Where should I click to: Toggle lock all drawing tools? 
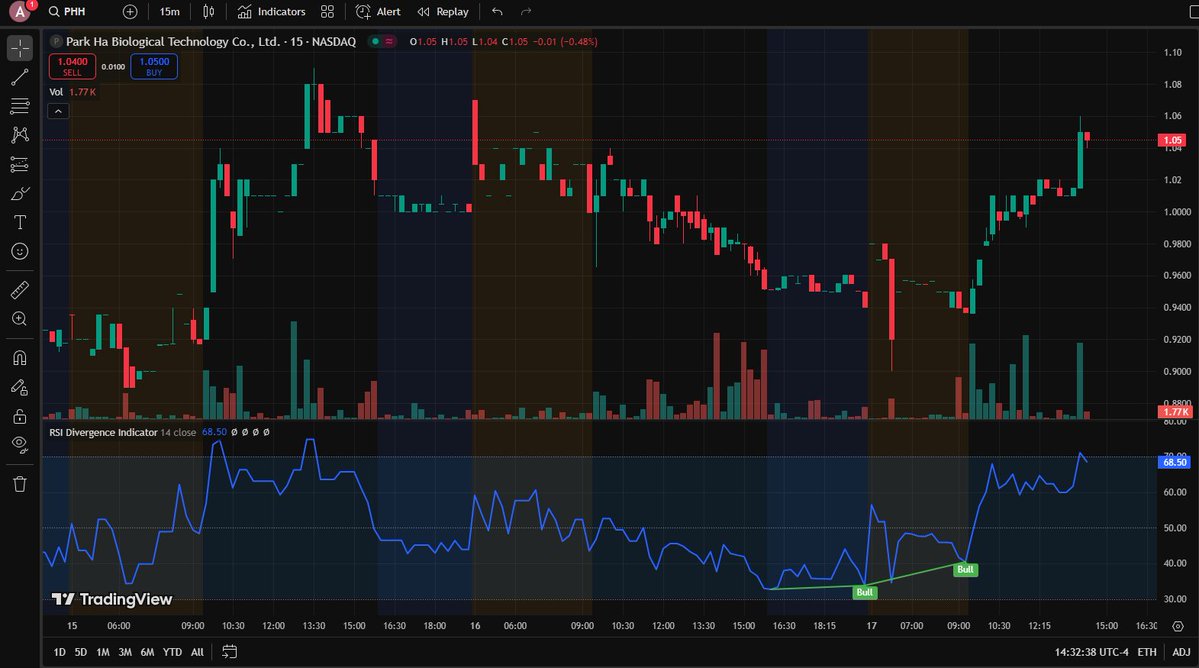tap(20, 417)
